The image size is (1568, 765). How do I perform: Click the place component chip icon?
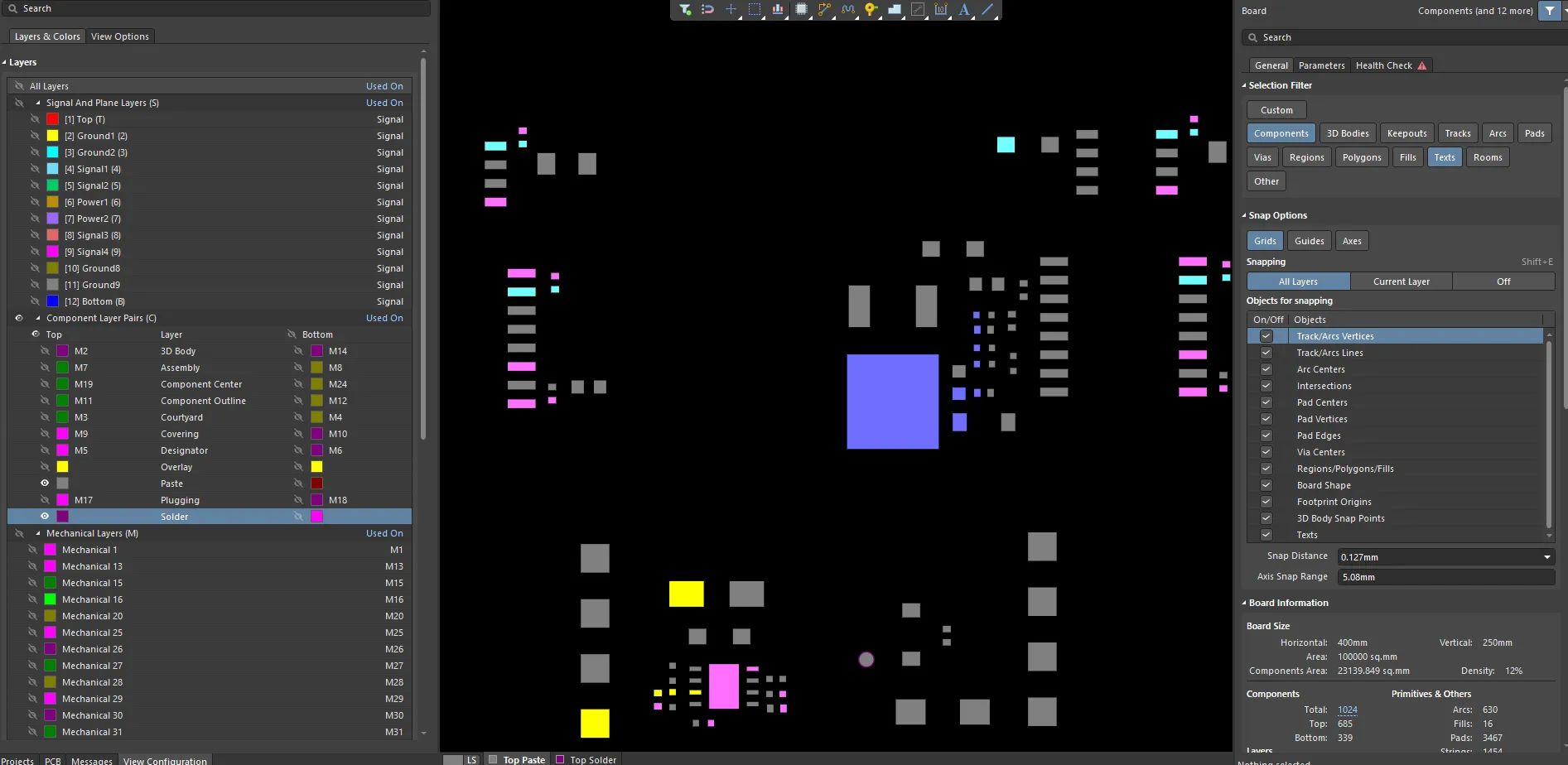point(801,10)
